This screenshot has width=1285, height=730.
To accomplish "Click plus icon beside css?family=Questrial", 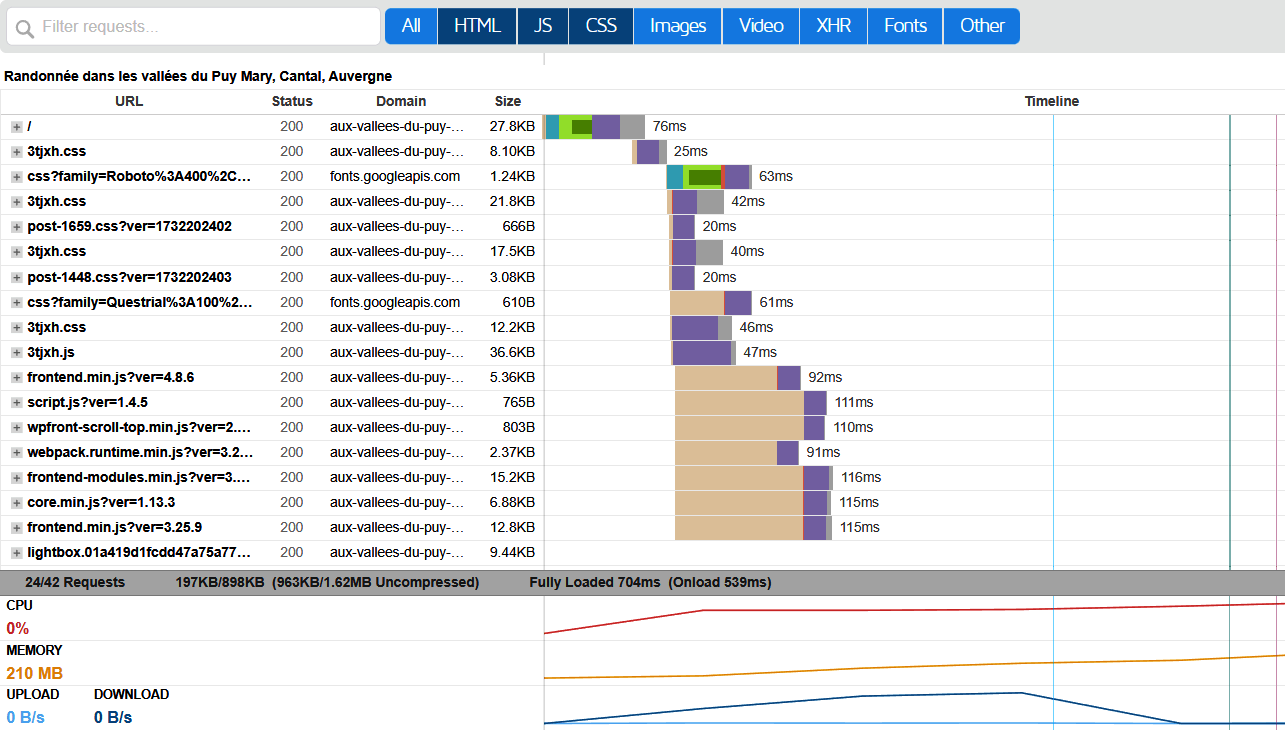I will pyautogui.click(x=16, y=302).
